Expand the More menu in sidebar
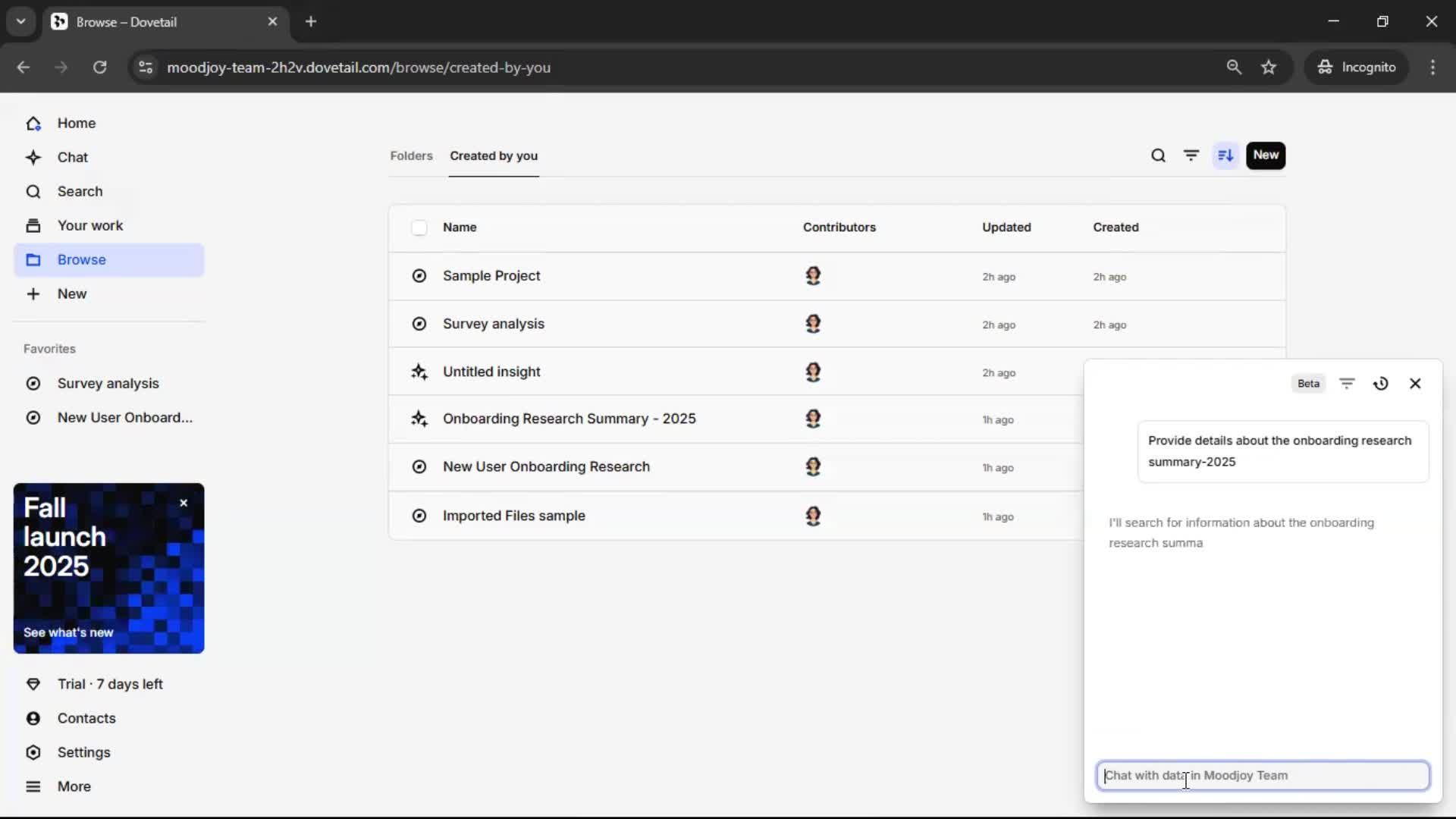Screen dimensions: 1456x819 click(74, 786)
